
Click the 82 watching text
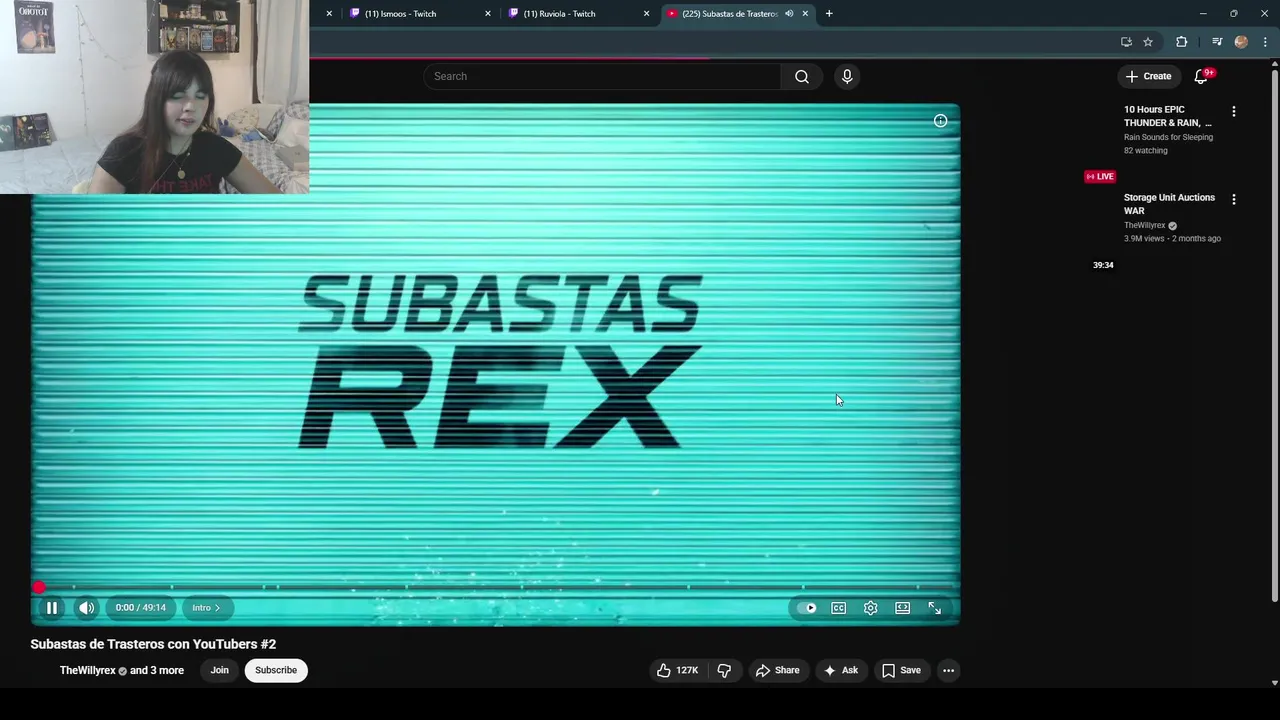[x=1145, y=151]
